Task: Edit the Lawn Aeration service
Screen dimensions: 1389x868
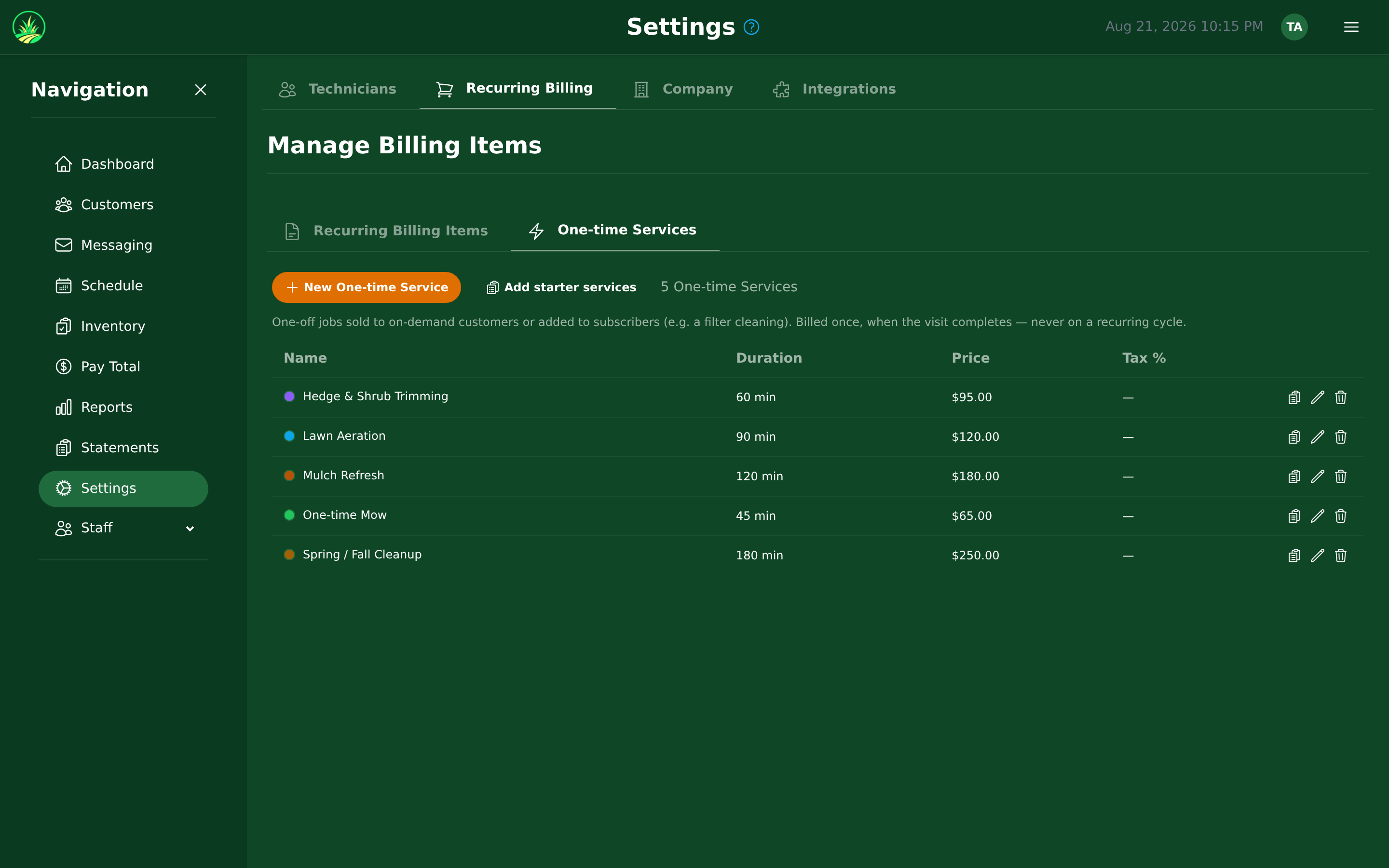Action: [1317, 437]
